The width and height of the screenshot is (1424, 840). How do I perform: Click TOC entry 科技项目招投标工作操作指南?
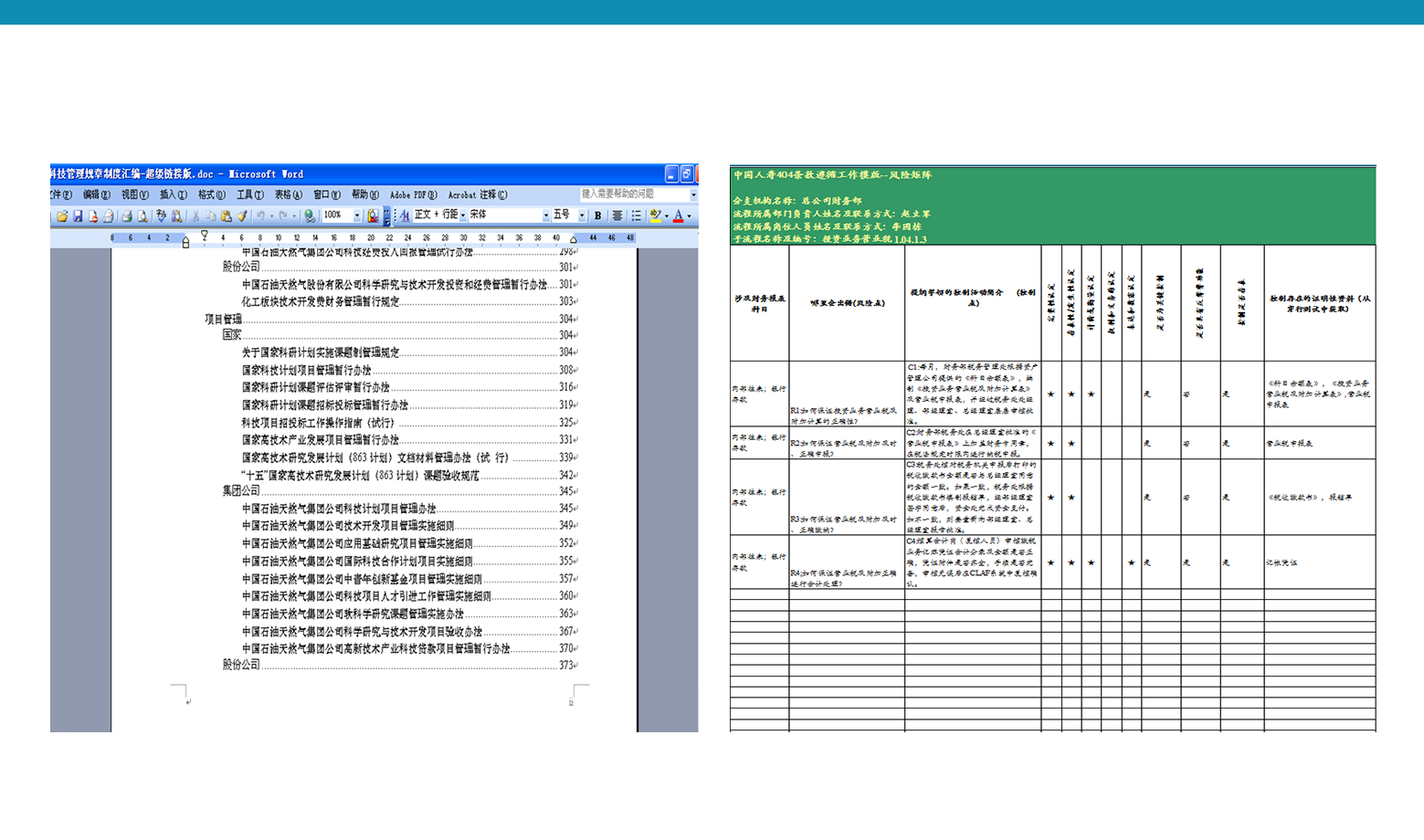pyautogui.click(x=317, y=423)
